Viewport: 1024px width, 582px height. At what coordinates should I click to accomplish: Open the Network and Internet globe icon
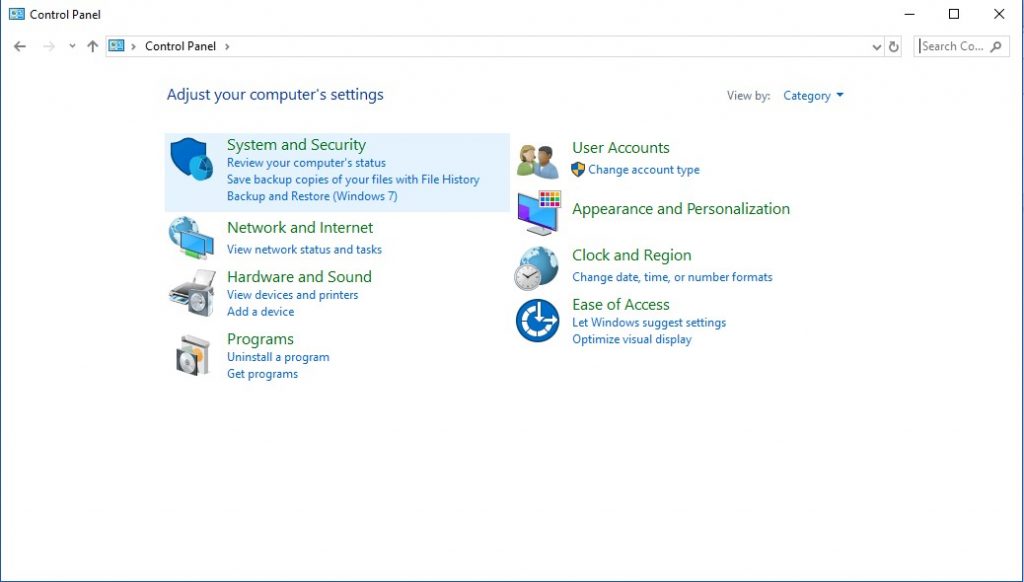(x=191, y=238)
